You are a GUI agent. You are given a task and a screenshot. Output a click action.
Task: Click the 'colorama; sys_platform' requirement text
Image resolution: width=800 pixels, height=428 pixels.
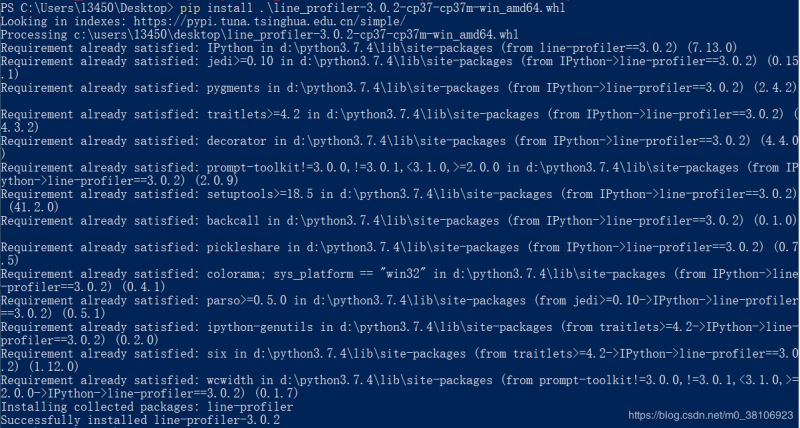pyautogui.click(x=280, y=274)
